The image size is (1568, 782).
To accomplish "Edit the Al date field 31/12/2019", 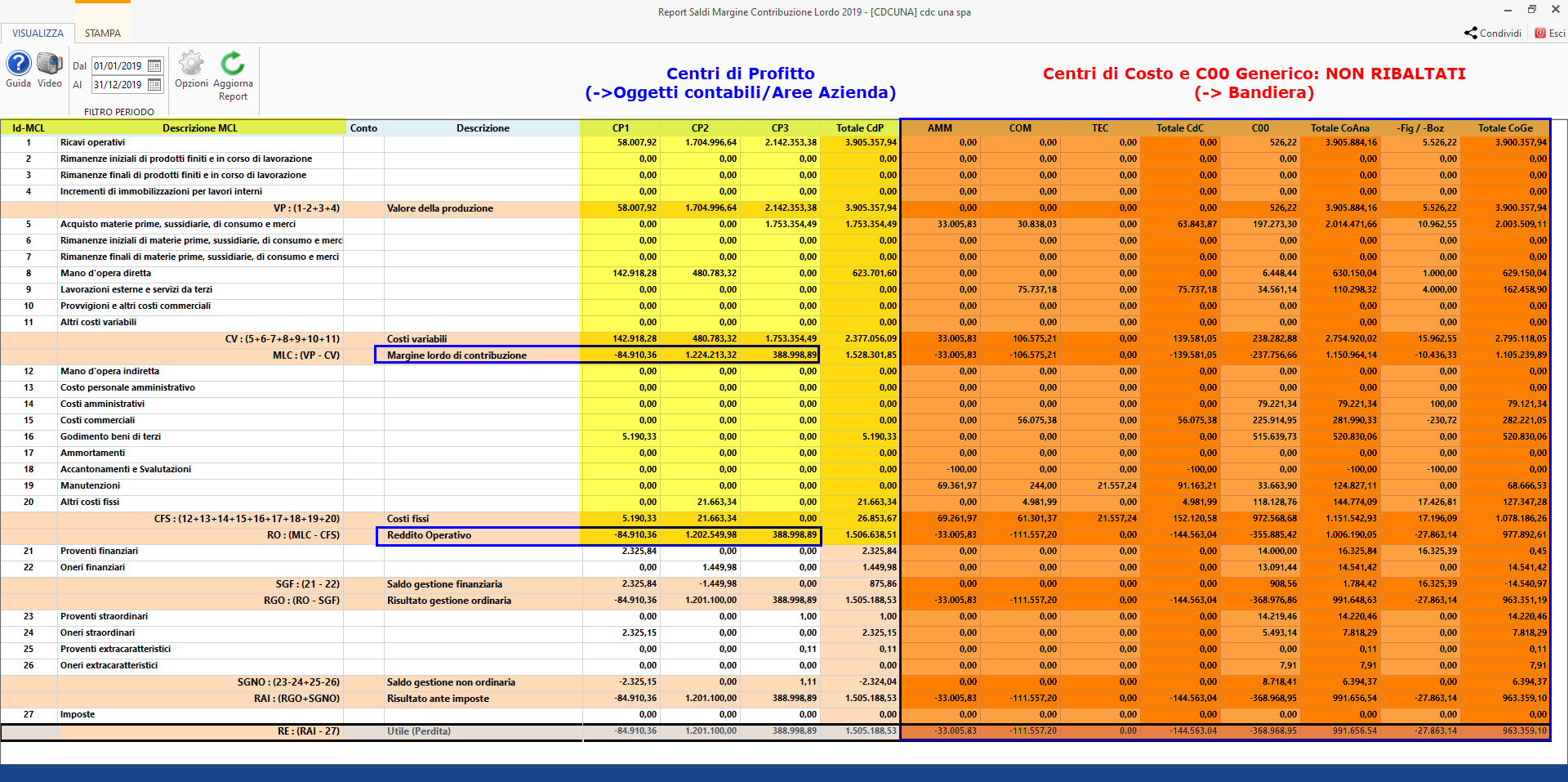I will point(119,85).
